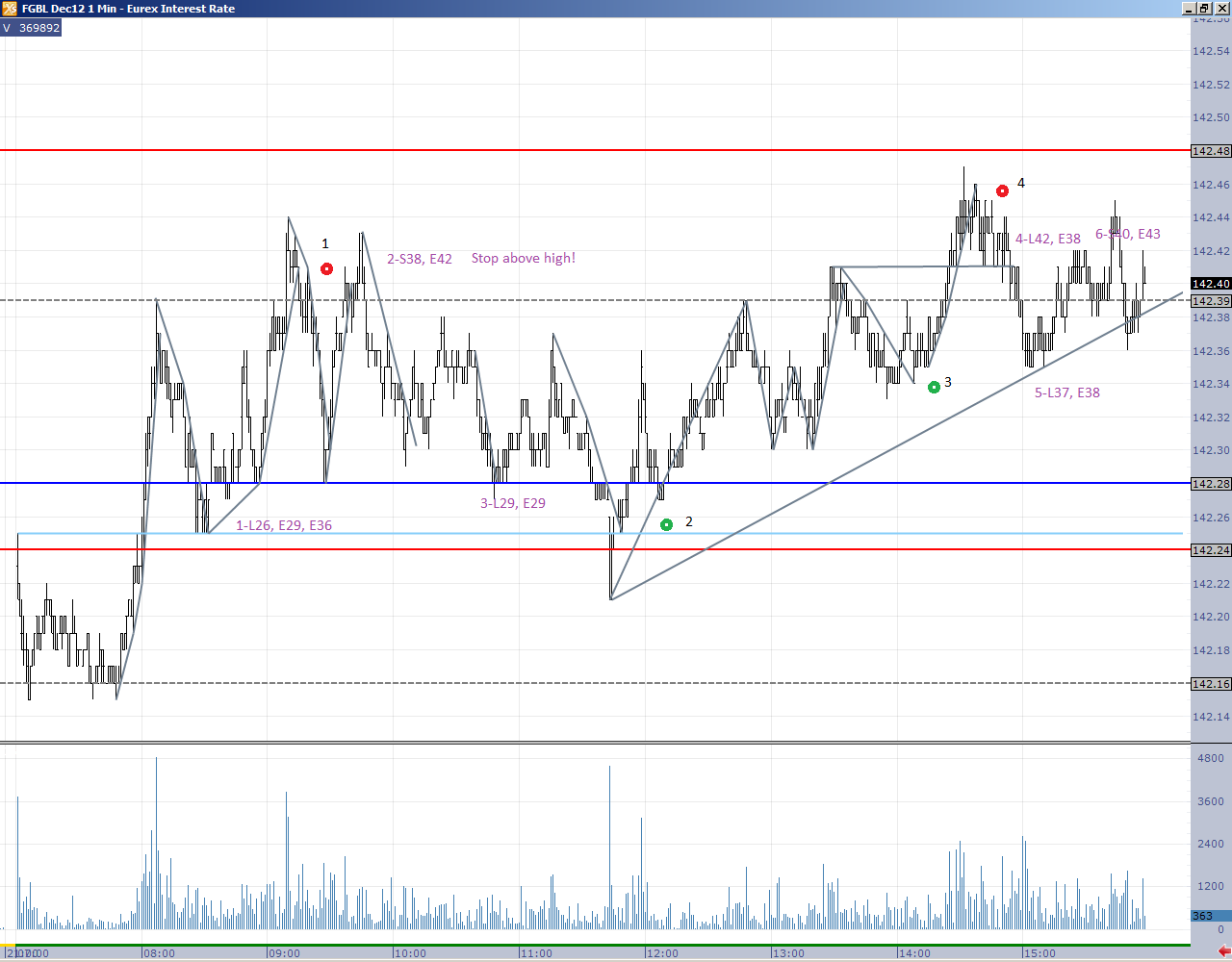
Task: Select the 'Stop above high!' text annotation
Action: tap(524, 258)
